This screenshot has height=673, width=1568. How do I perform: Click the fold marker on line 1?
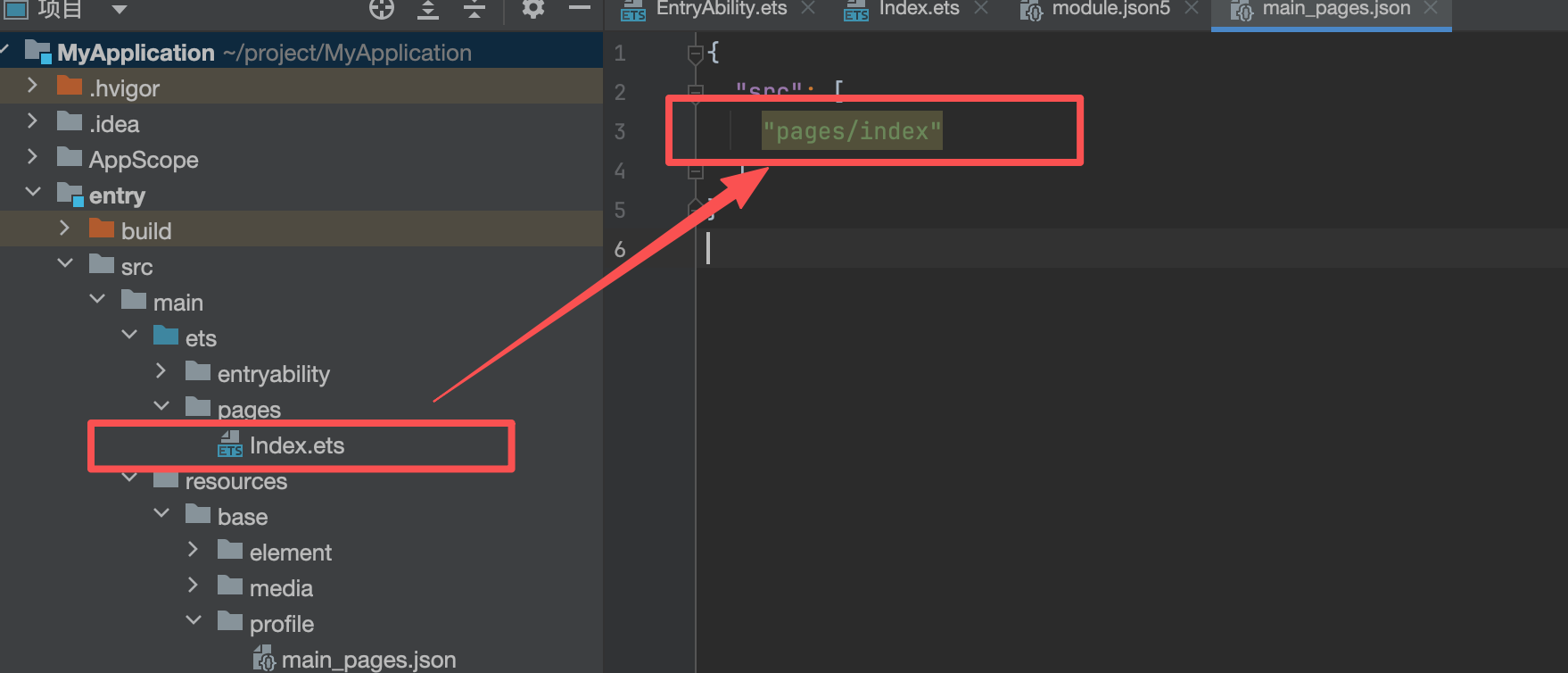click(x=696, y=54)
